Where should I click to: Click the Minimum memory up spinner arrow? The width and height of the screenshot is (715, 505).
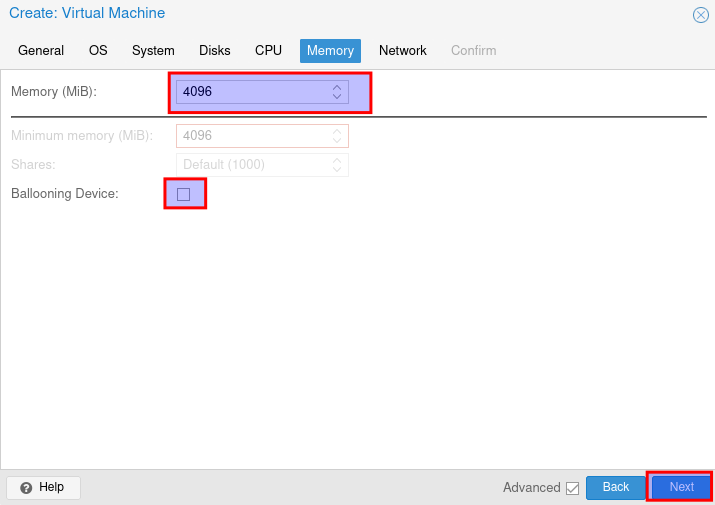pyautogui.click(x=337, y=131)
